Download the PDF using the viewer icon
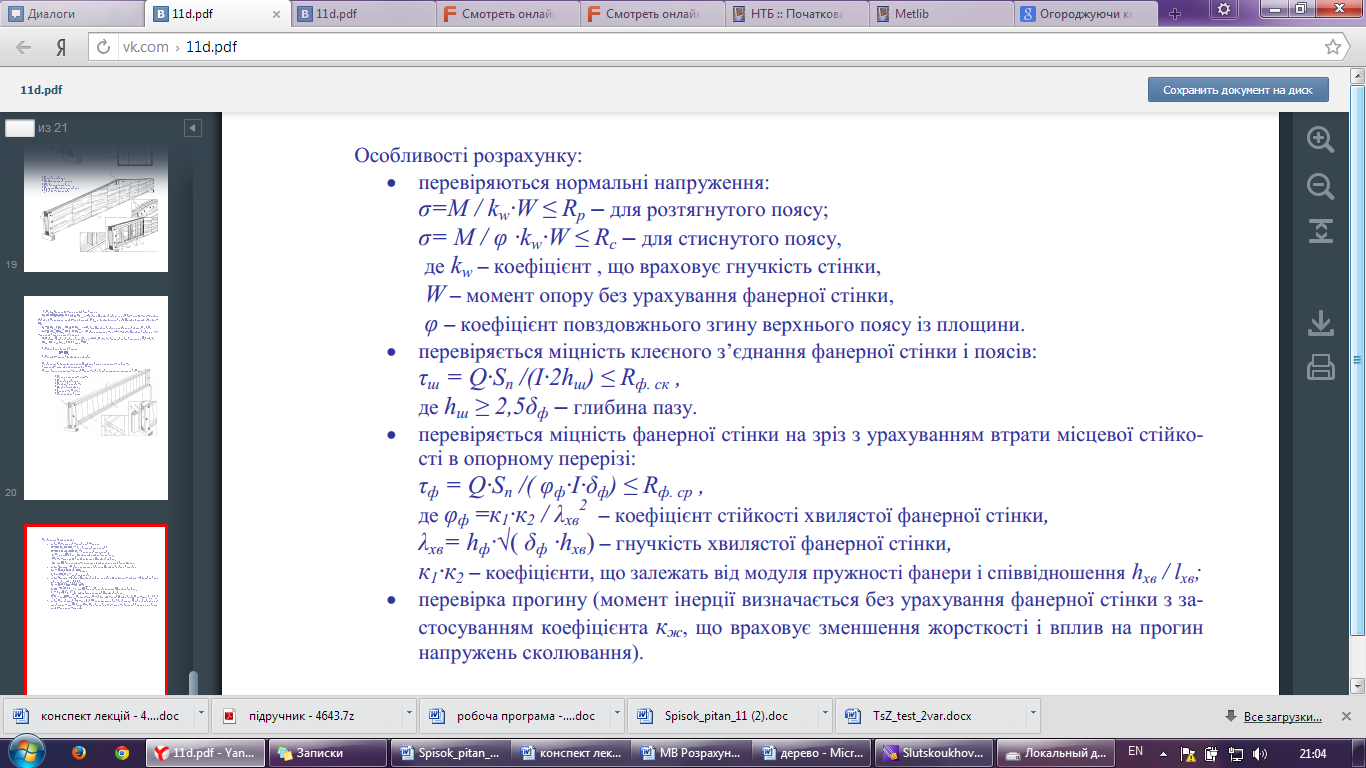The width and height of the screenshot is (1366, 768). click(1320, 323)
